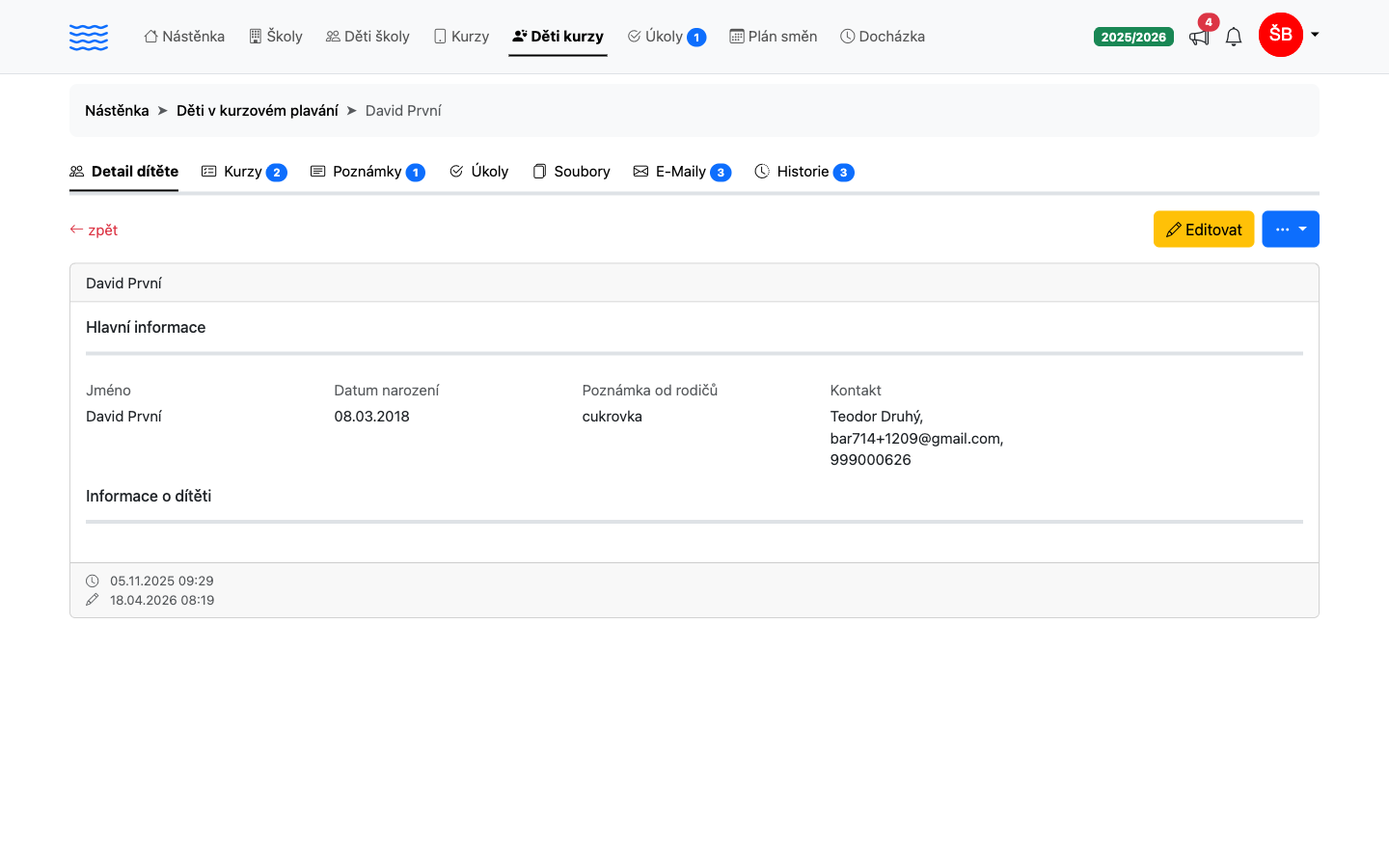Click the envelope icon on E-Maily tab
Screen dimensions: 1389x868
(x=640, y=172)
